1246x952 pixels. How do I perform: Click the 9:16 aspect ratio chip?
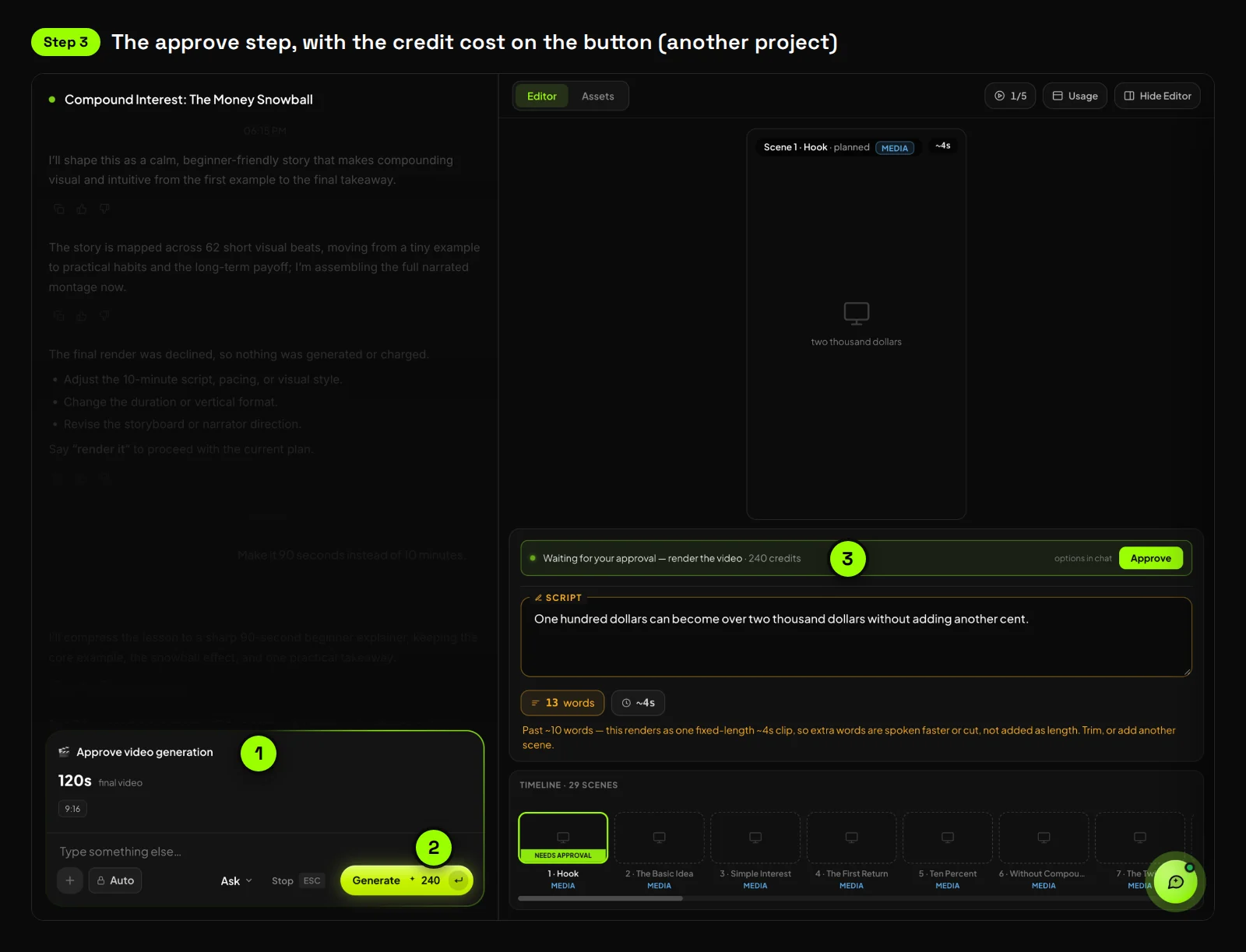coord(72,809)
